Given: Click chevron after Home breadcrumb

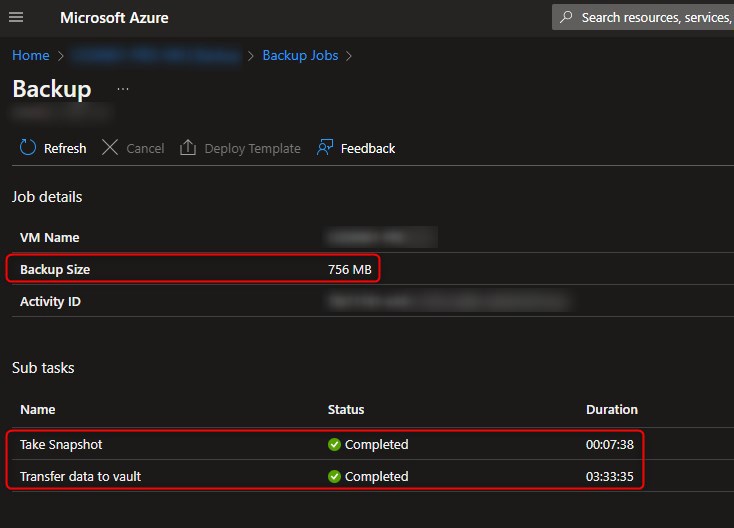Looking at the screenshot, I should pyautogui.click(x=60, y=56).
